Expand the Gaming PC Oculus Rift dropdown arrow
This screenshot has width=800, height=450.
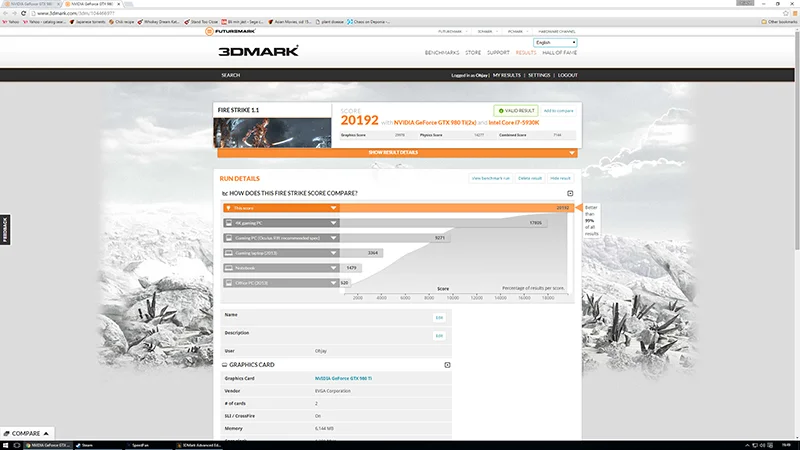pyautogui.click(x=333, y=238)
